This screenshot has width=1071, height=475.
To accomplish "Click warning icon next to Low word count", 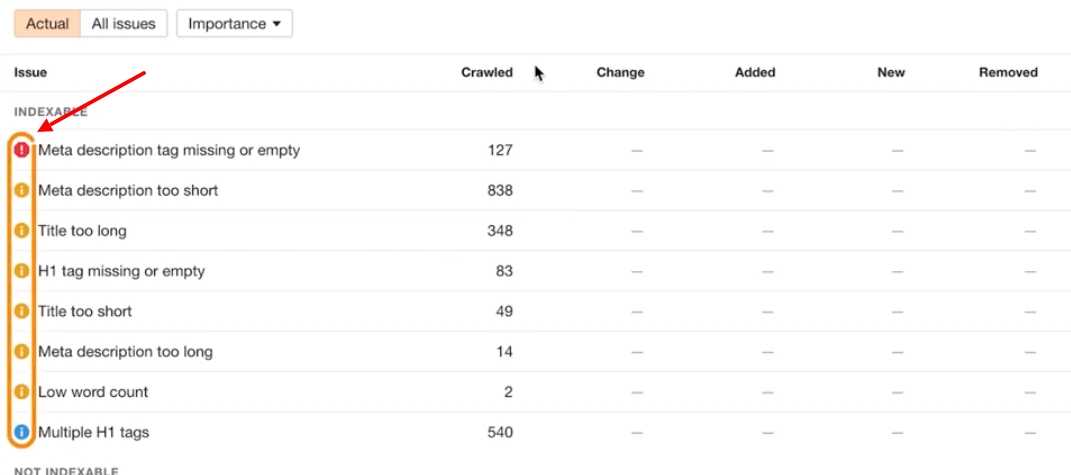I will pyautogui.click(x=22, y=392).
